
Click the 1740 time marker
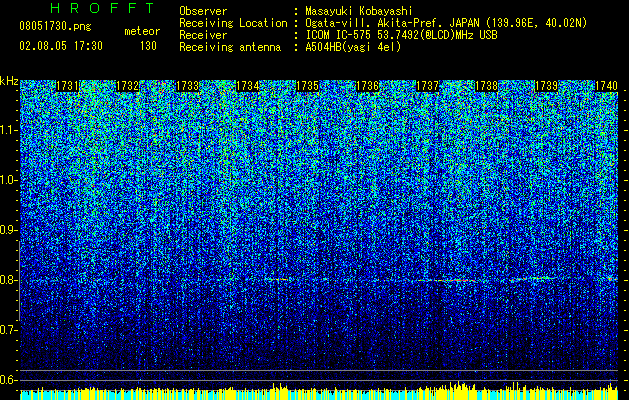[x=606, y=86]
